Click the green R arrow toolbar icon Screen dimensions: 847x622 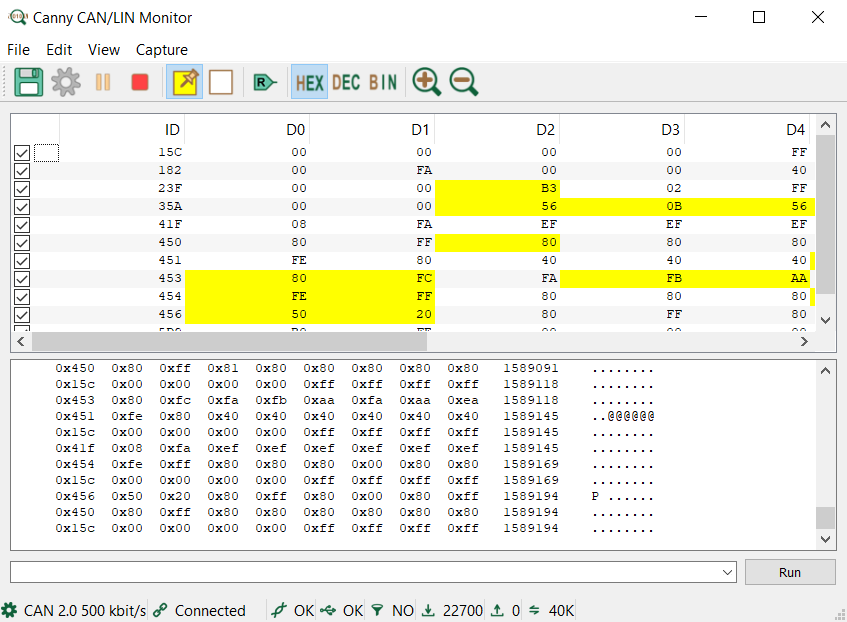pyautogui.click(x=265, y=82)
